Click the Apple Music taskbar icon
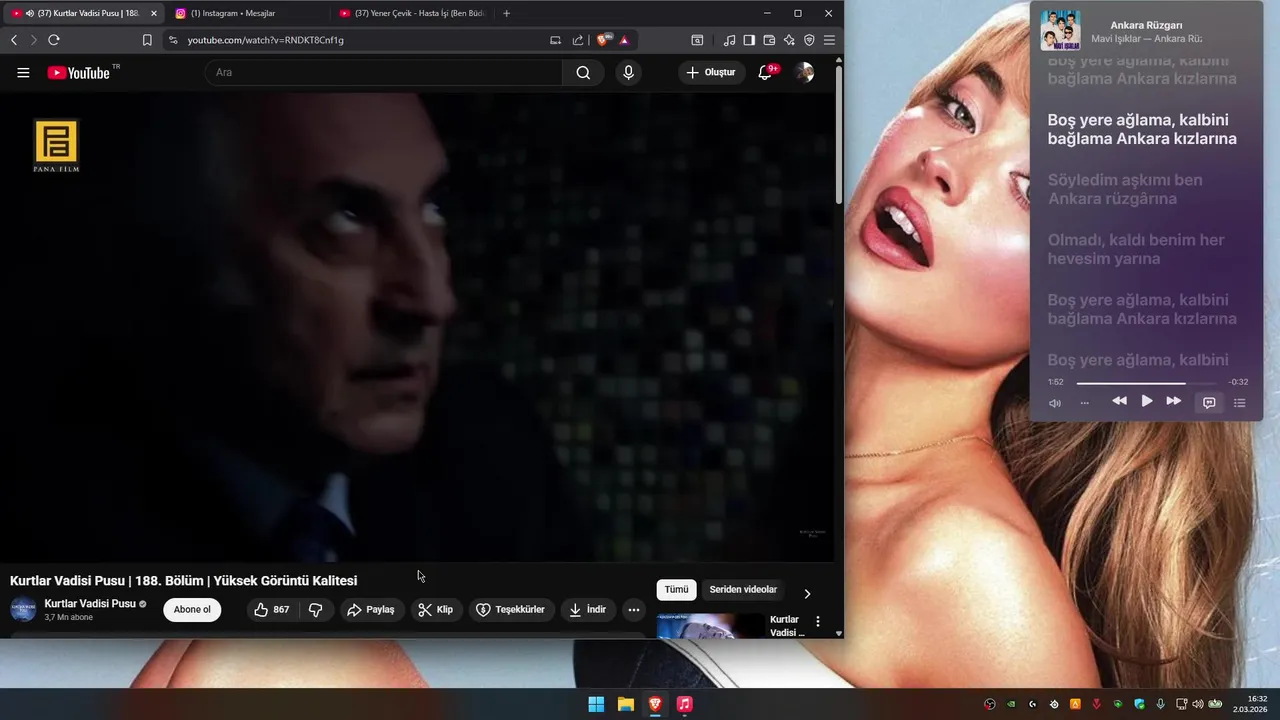This screenshot has height=720, width=1280. coord(684,704)
